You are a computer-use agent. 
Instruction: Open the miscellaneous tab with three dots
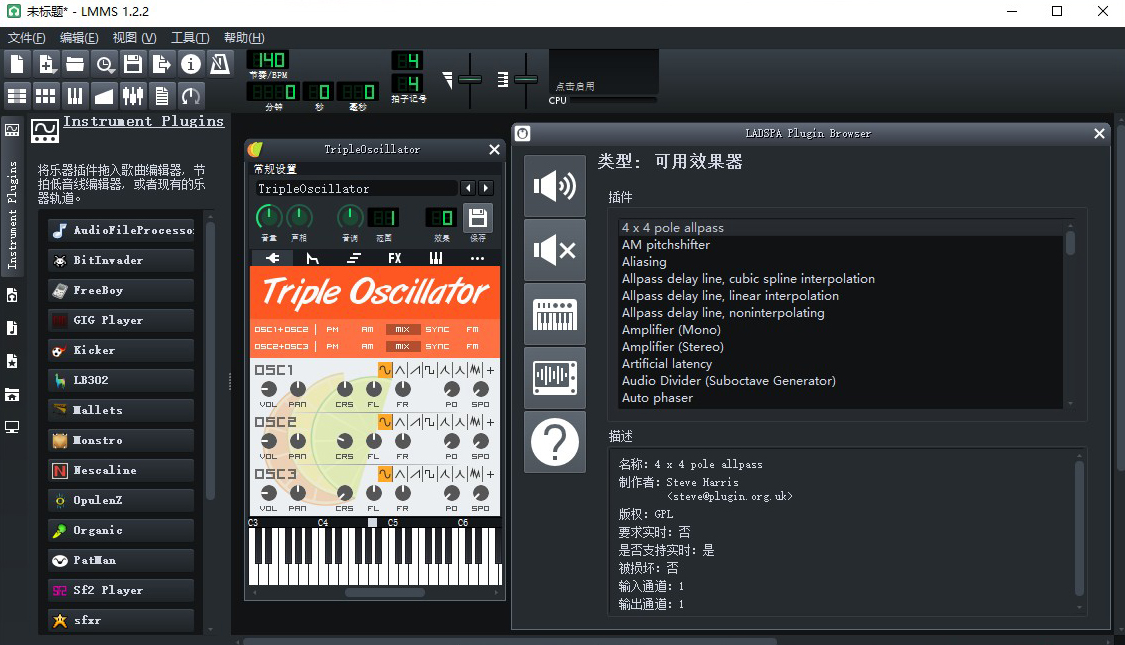pos(477,258)
